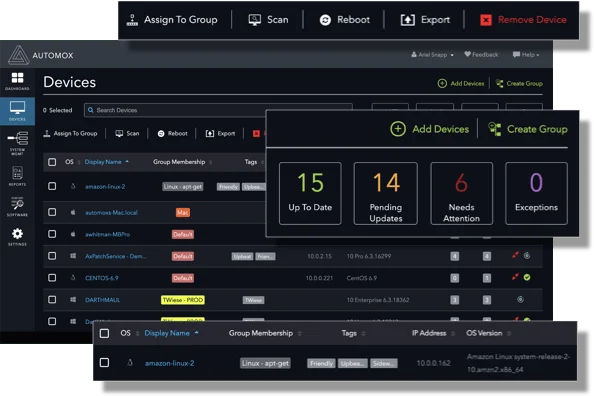Sort by Display Name in devices table
The image size is (594, 396).
pyautogui.click(x=106, y=162)
